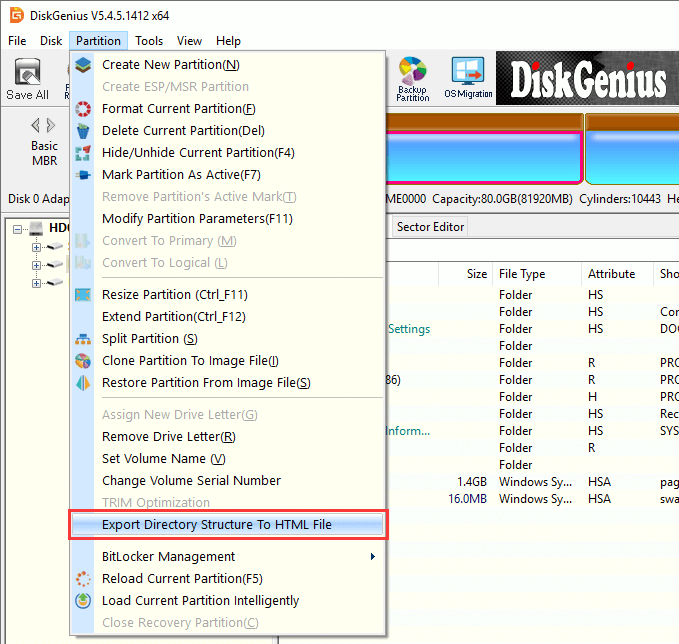Go to next disk with right arrow
Viewport: 679px width, 644px height.
pos(51,126)
